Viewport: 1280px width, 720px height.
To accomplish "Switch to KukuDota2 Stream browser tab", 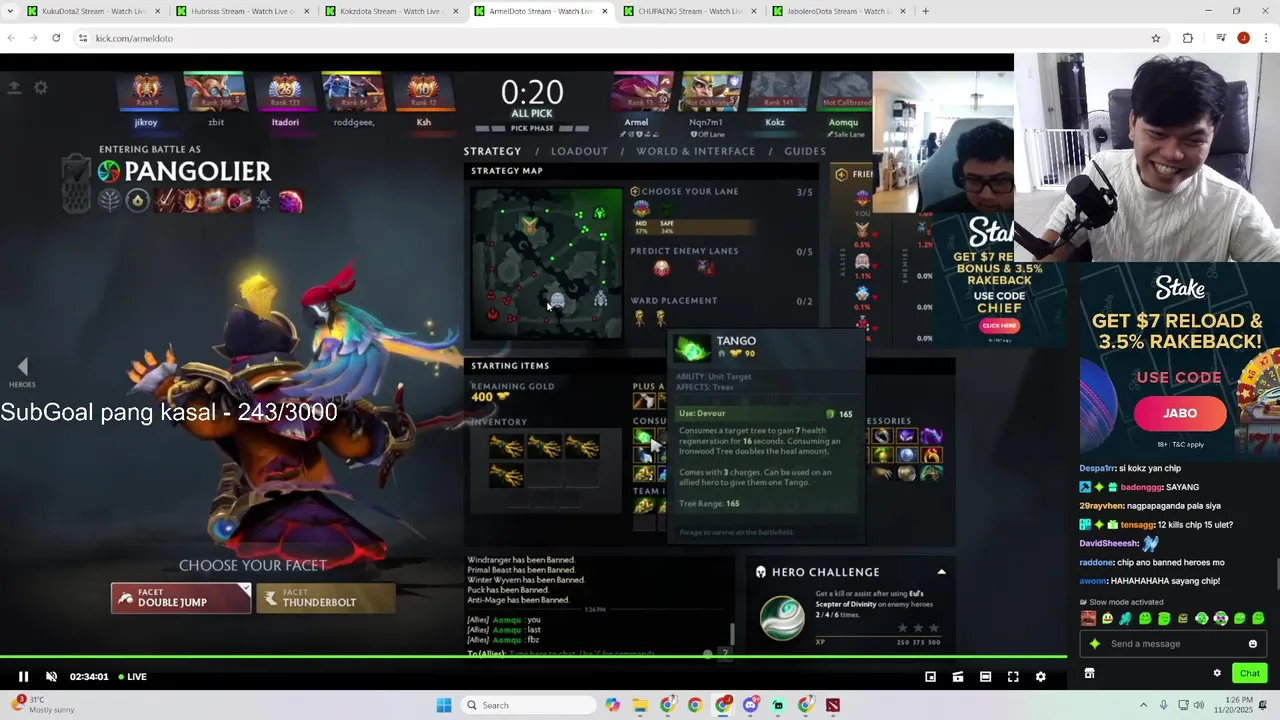I will click(x=95, y=11).
